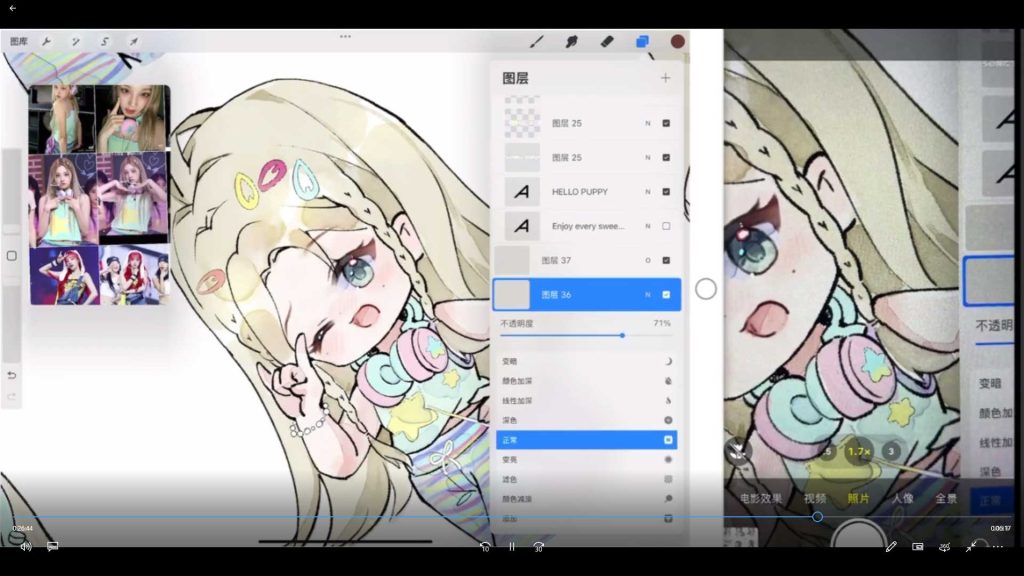Image resolution: width=1024 pixels, height=576 pixels.
Task: Pause the video playback
Action: (512, 547)
